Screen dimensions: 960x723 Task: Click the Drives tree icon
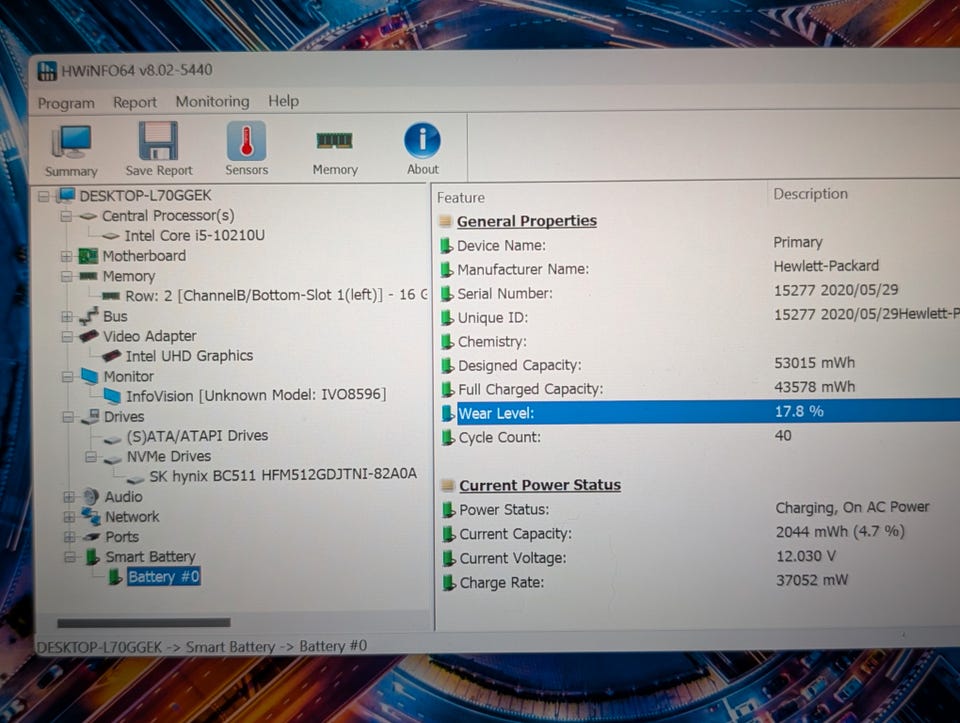click(91, 416)
